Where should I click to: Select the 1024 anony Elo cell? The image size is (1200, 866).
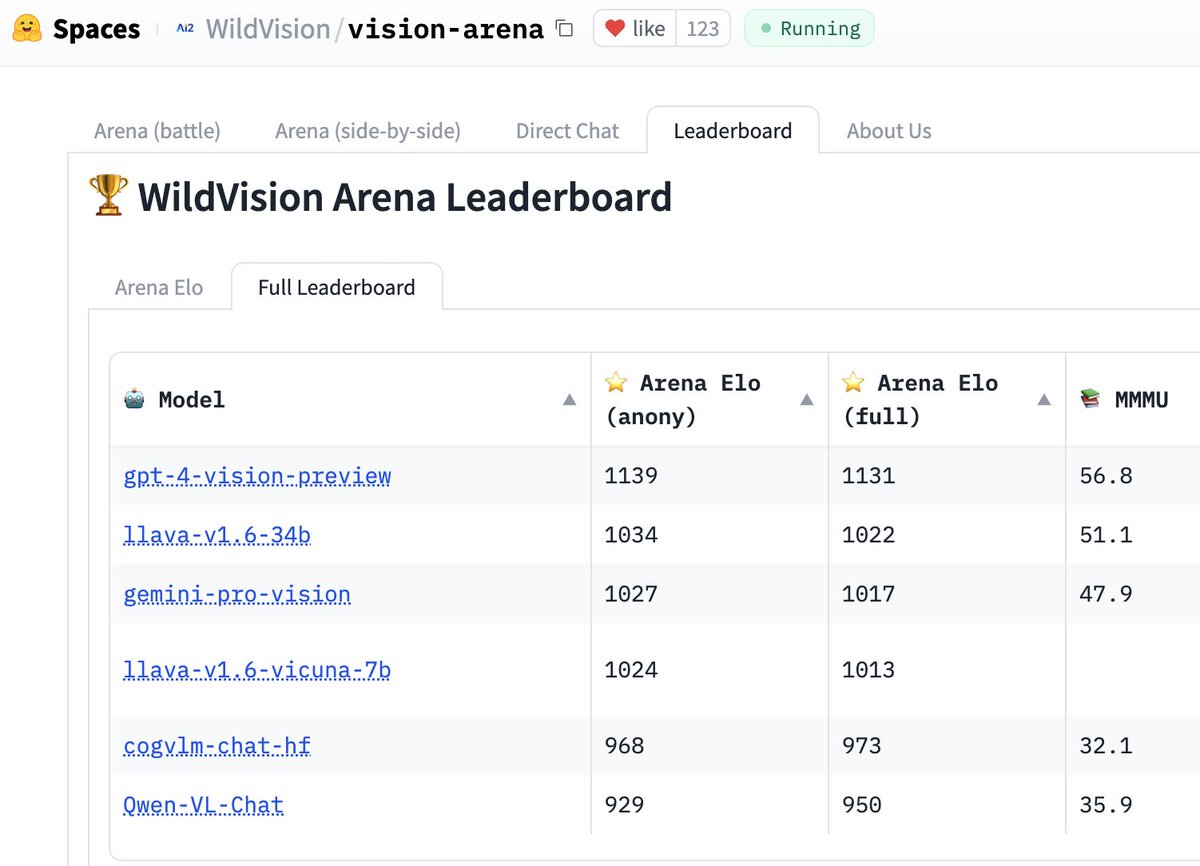pyautogui.click(x=710, y=670)
